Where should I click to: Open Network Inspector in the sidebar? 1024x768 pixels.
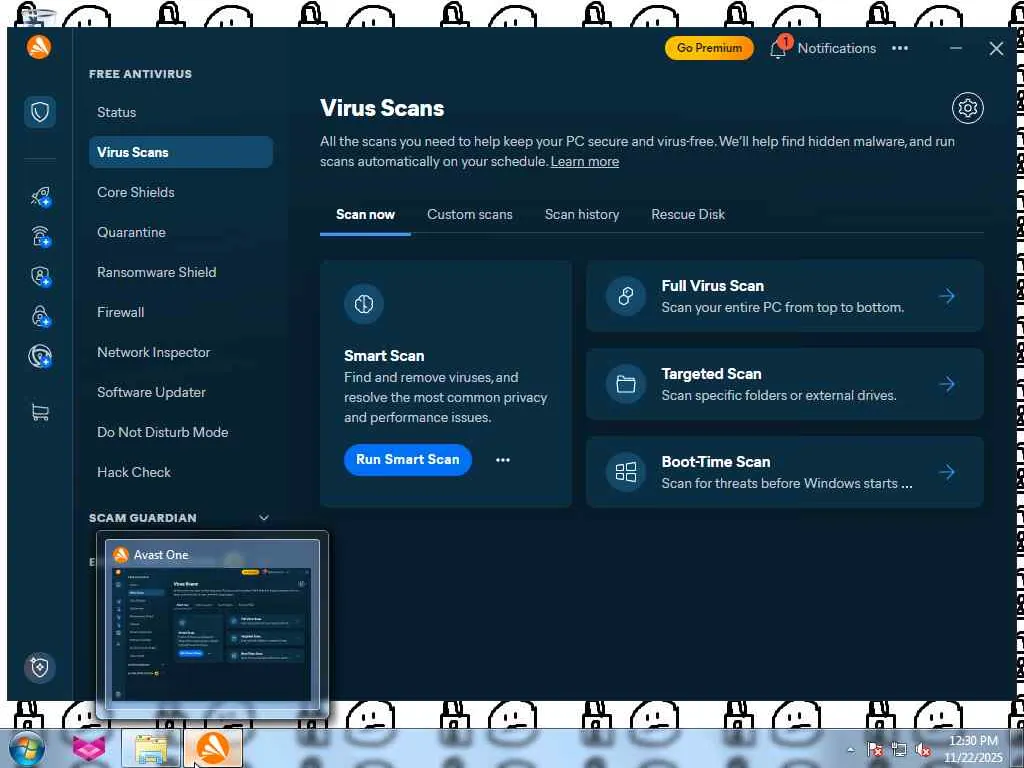coord(181,352)
